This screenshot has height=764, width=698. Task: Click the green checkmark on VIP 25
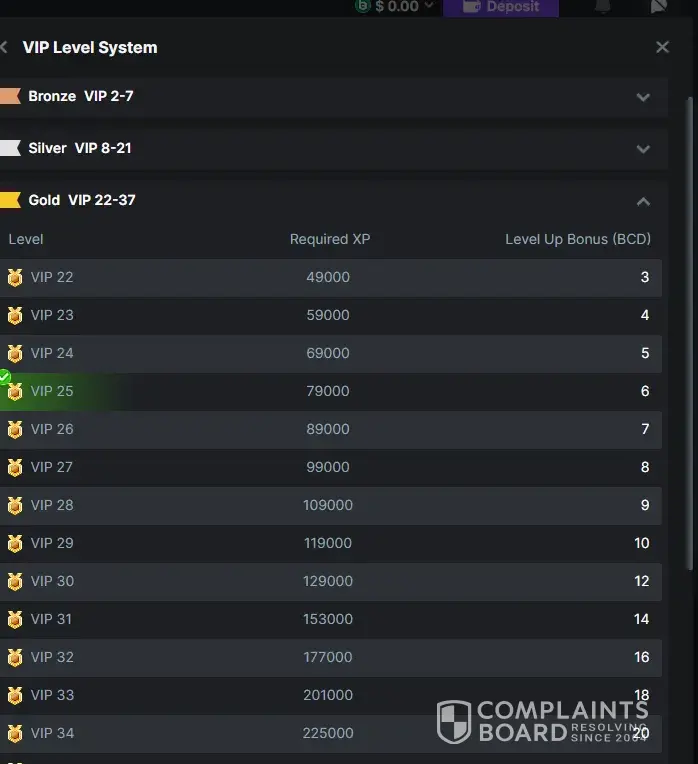pos(4,377)
